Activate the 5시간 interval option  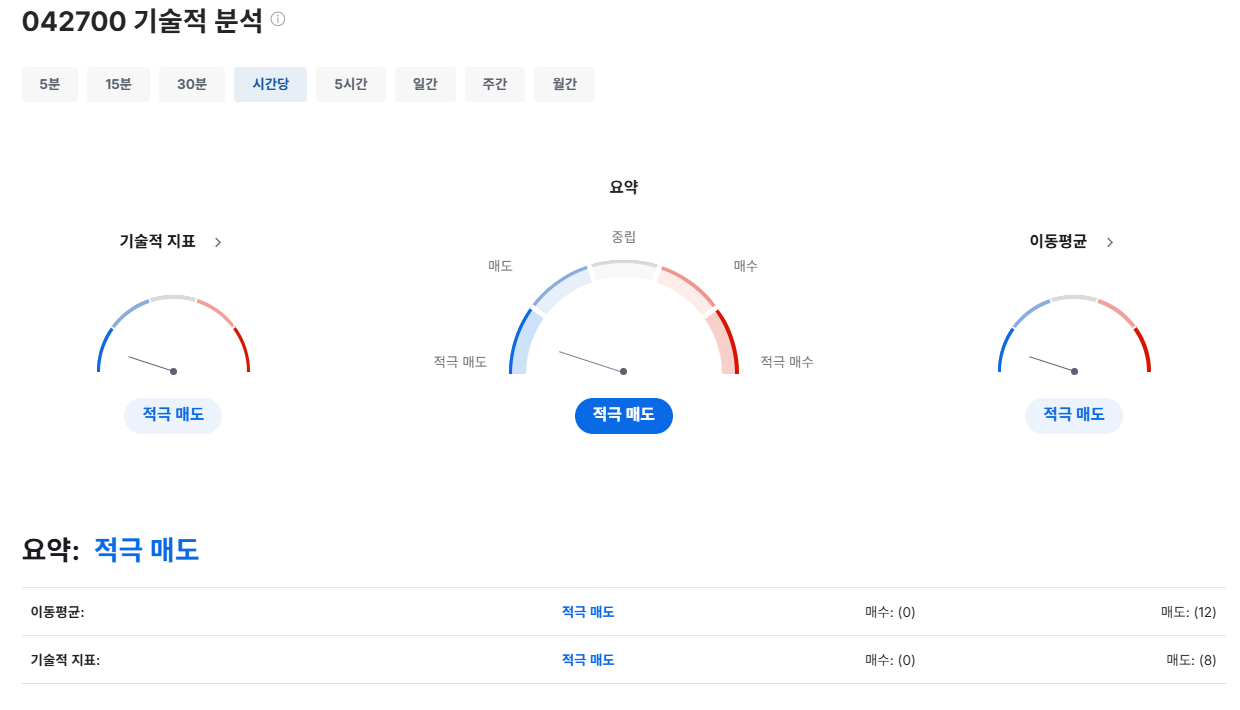350,84
